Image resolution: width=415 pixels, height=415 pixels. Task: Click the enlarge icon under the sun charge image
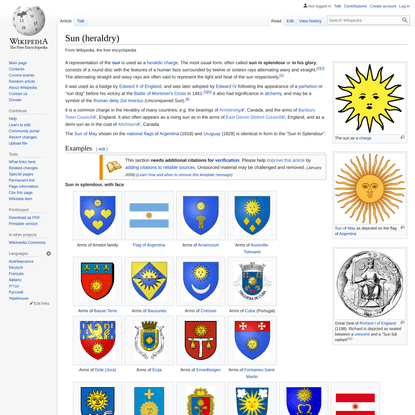[402, 137]
